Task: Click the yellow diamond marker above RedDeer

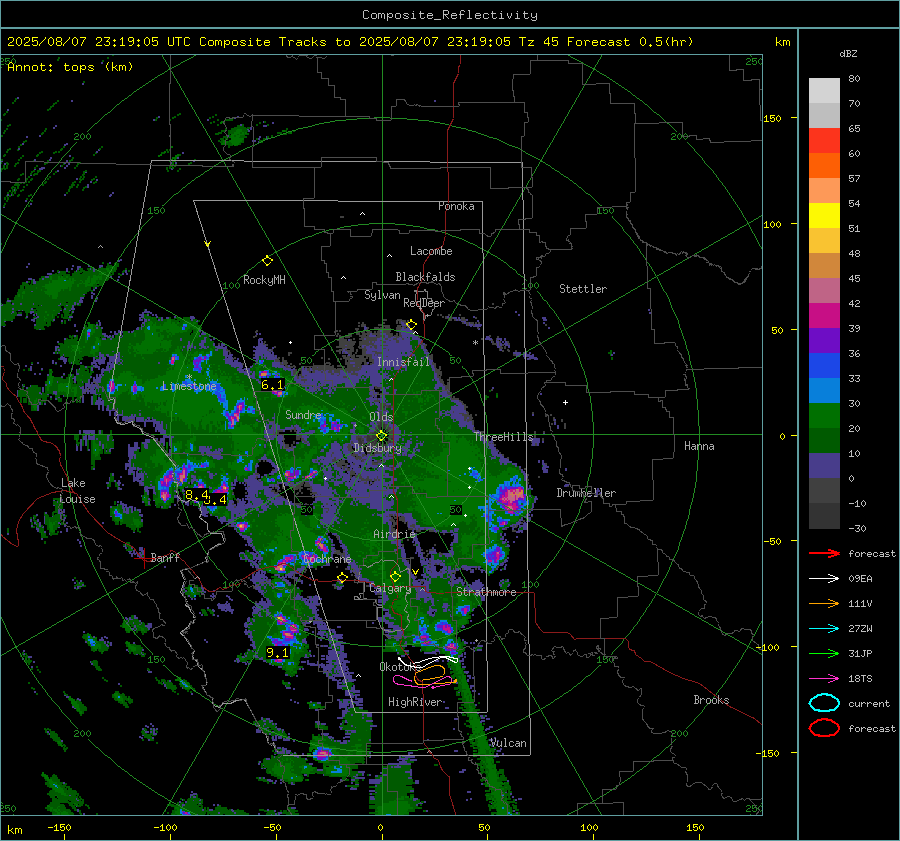Action: pos(411,325)
